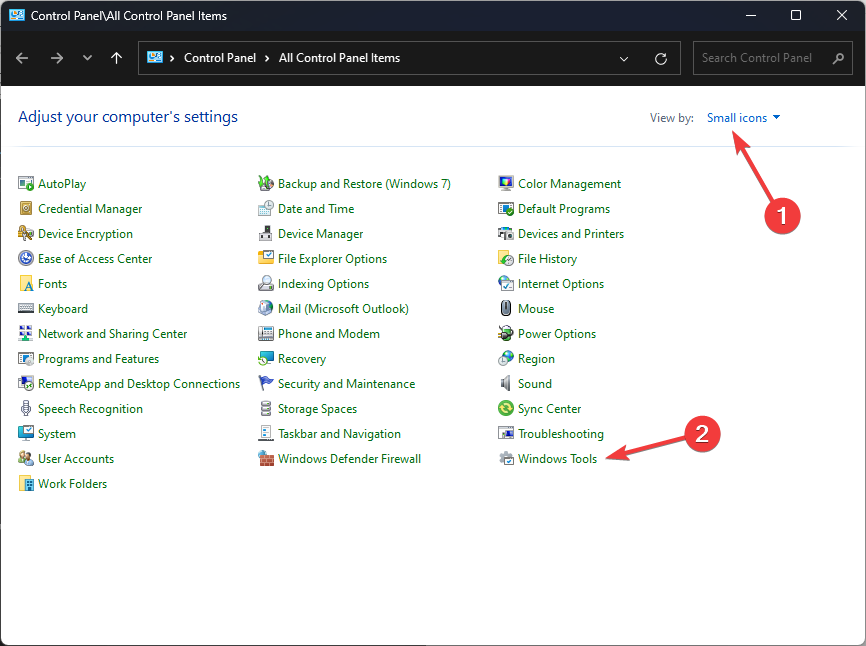Viewport: 866px width, 646px height.
Task: Expand the chevron before Control Panel breadcrumb
Action: [x=172, y=59]
